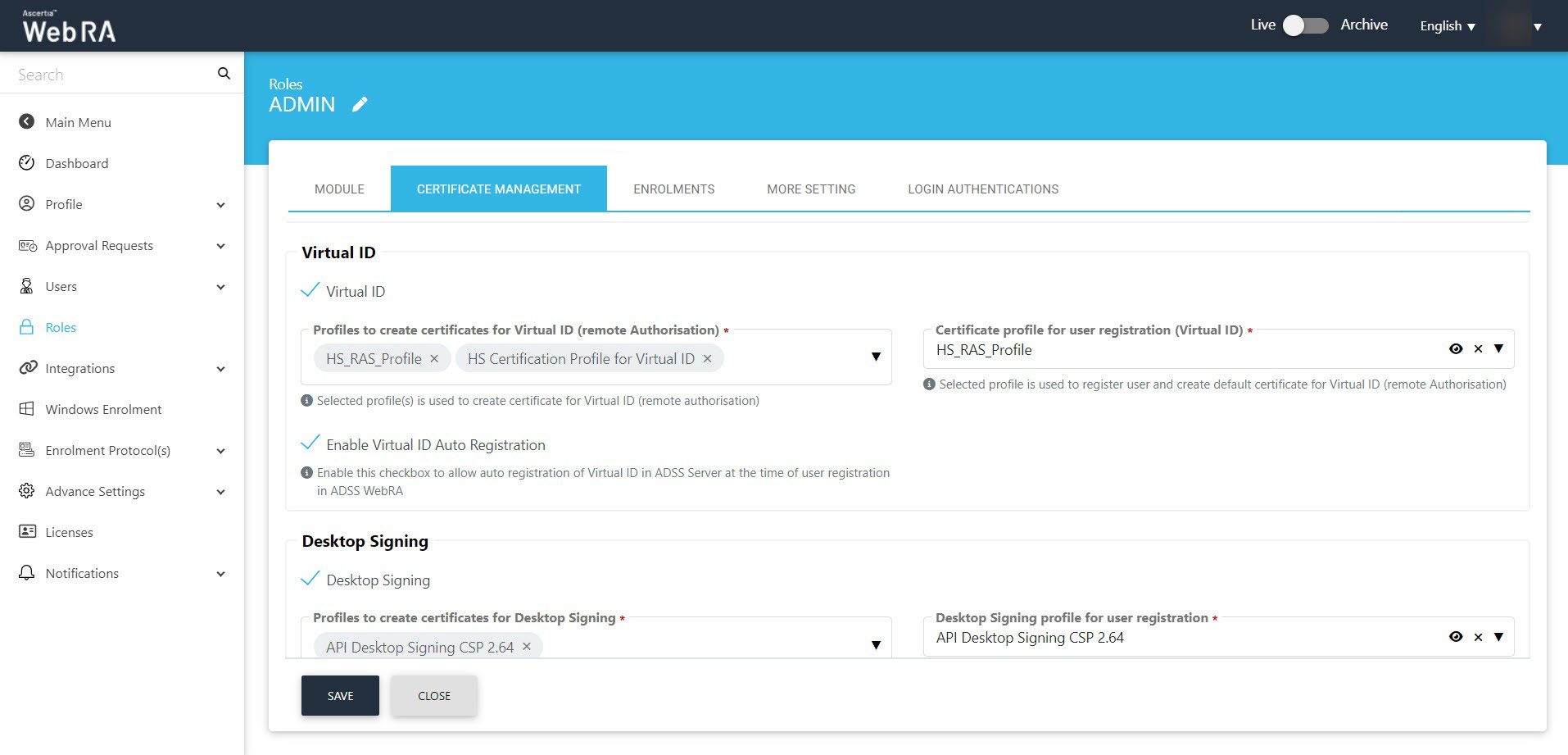Click the Close button
The width and height of the screenshot is (1568, 755).
[433, 696]
